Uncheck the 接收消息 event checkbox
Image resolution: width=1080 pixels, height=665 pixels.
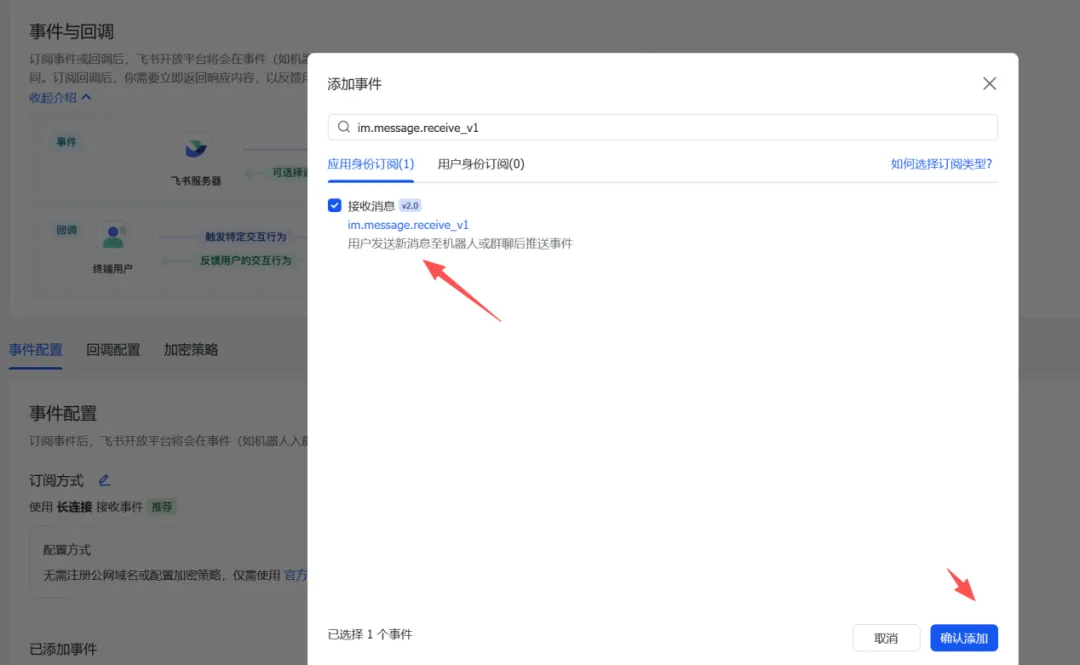[x=335, y=205]
